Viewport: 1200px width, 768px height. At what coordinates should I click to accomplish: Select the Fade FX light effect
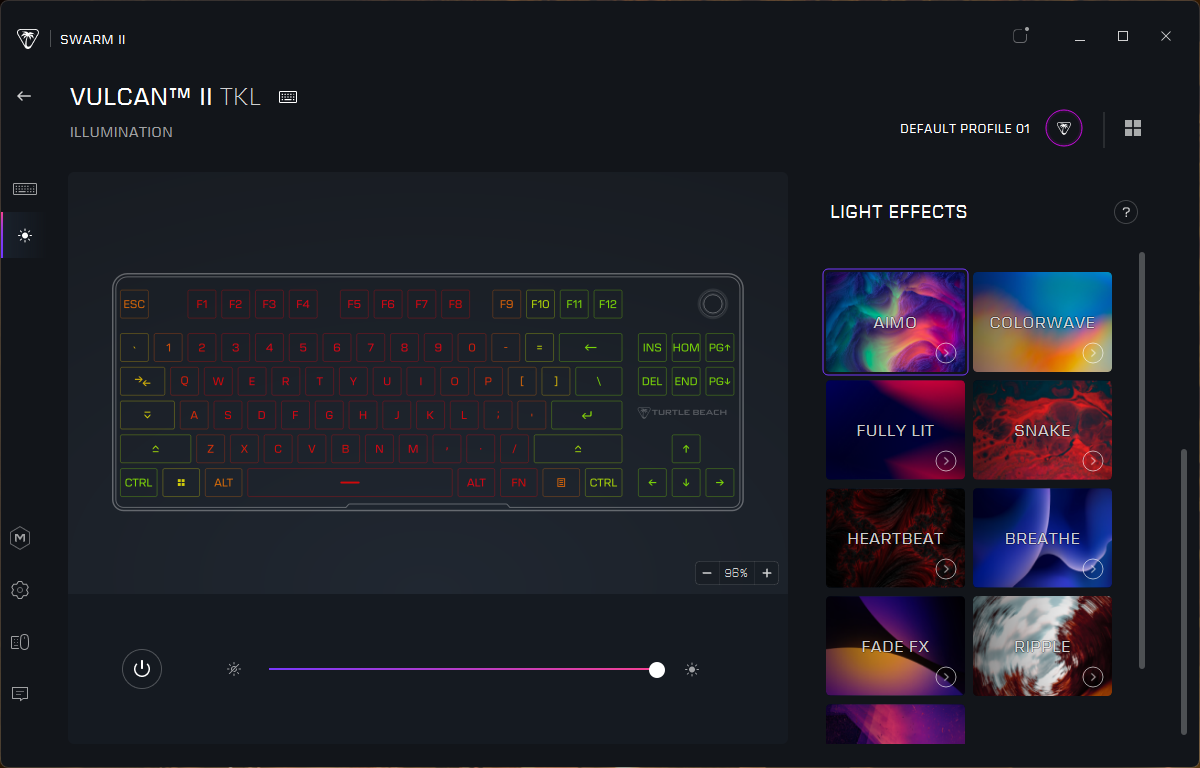pyautogui.click(x=895, y=646)
